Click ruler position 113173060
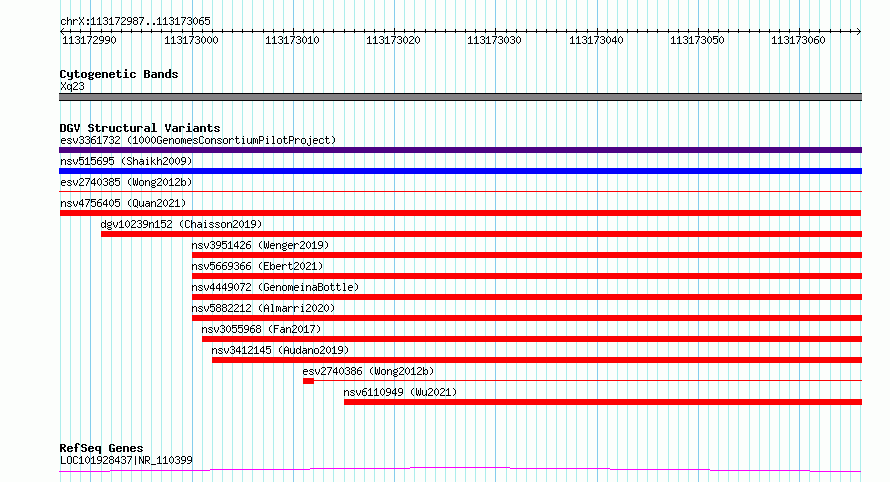The image size is (890, 482). 798,40
